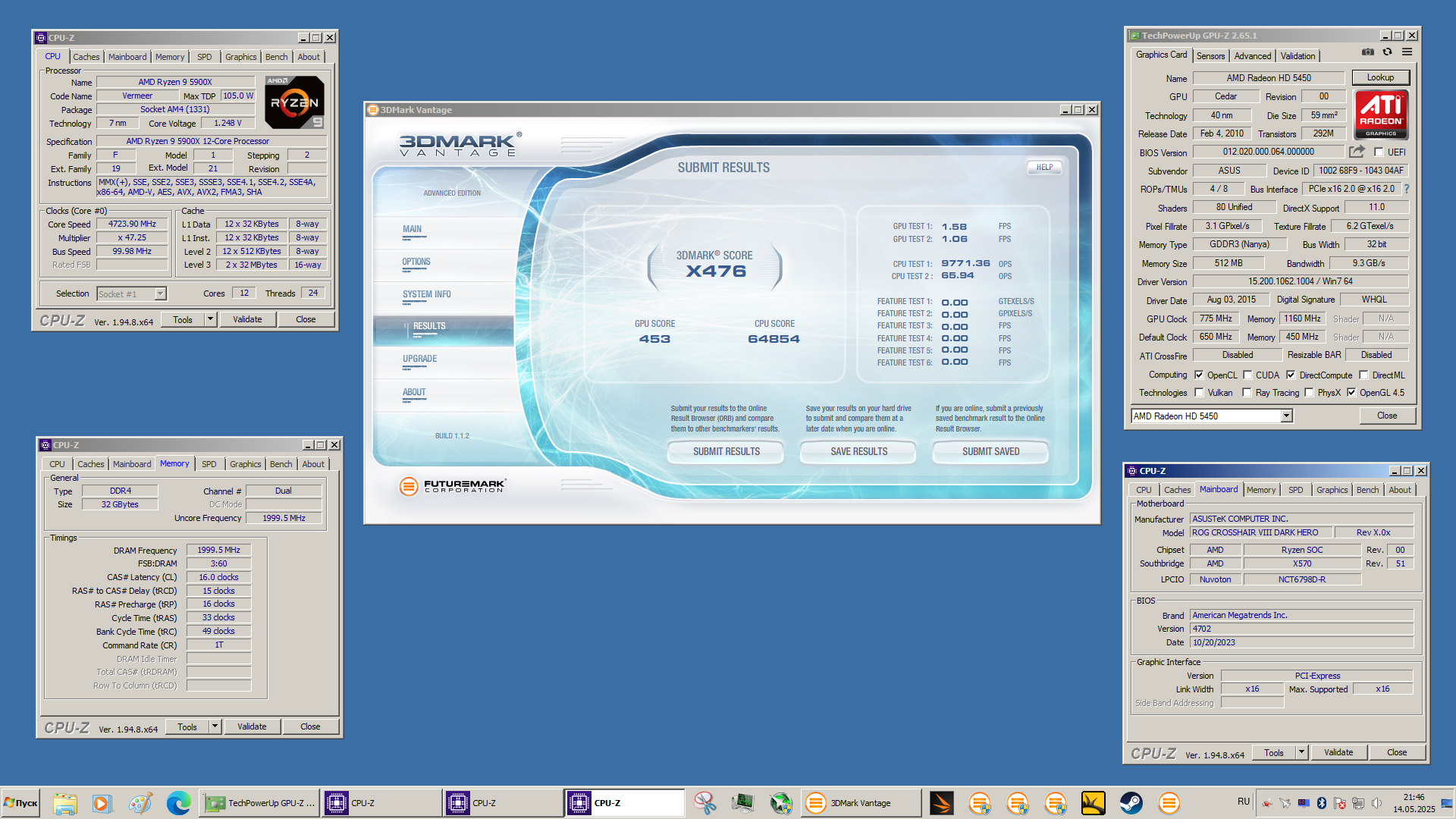This screenshot has width=1456, height=819.
Task: Take a GPU-Z screenshot with the camera icon
Action: point(1367,52)
